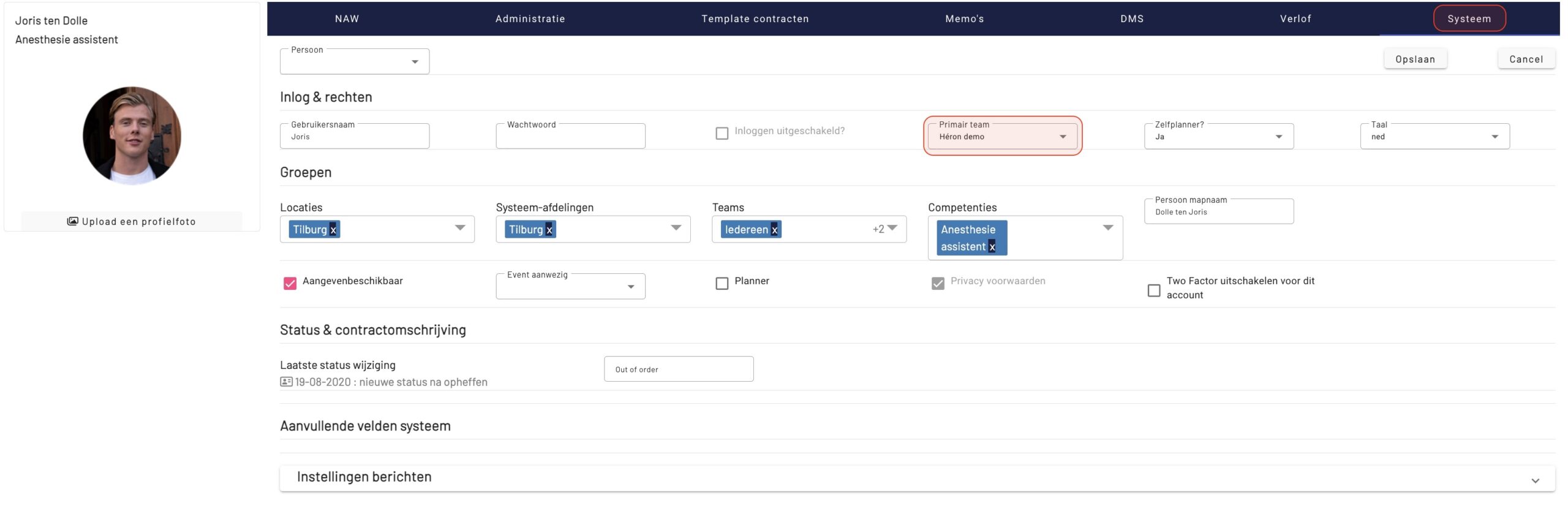1568x511 pixels.
Task: Remove Anesthesie assistent competentie
Action: [992, 247]
